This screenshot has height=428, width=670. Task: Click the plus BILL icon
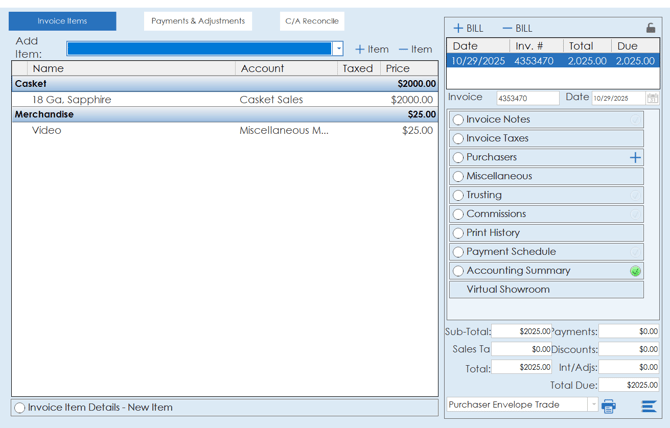(x=458, y=28)
